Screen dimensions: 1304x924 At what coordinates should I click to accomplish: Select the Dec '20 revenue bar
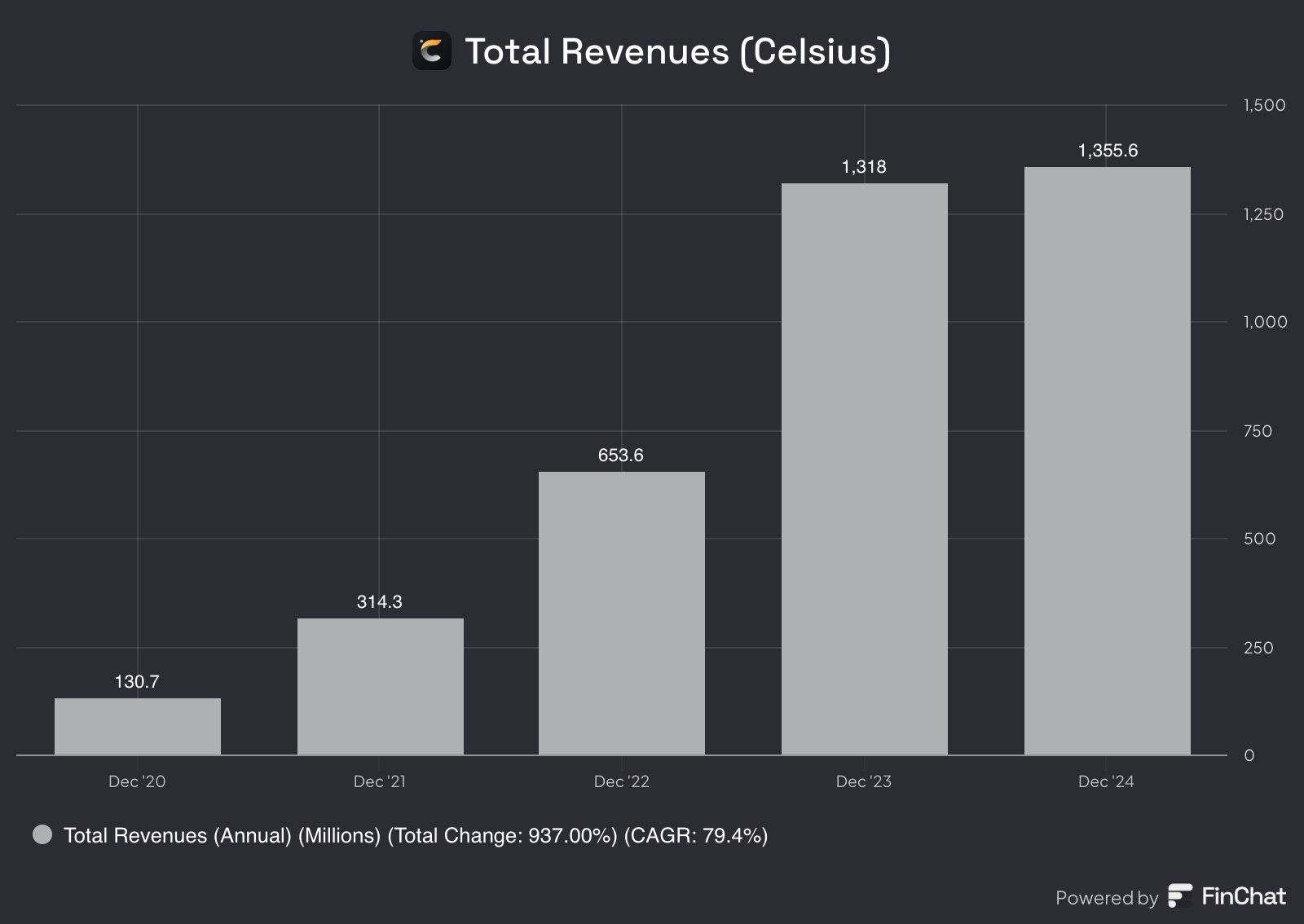coord(138,726)
